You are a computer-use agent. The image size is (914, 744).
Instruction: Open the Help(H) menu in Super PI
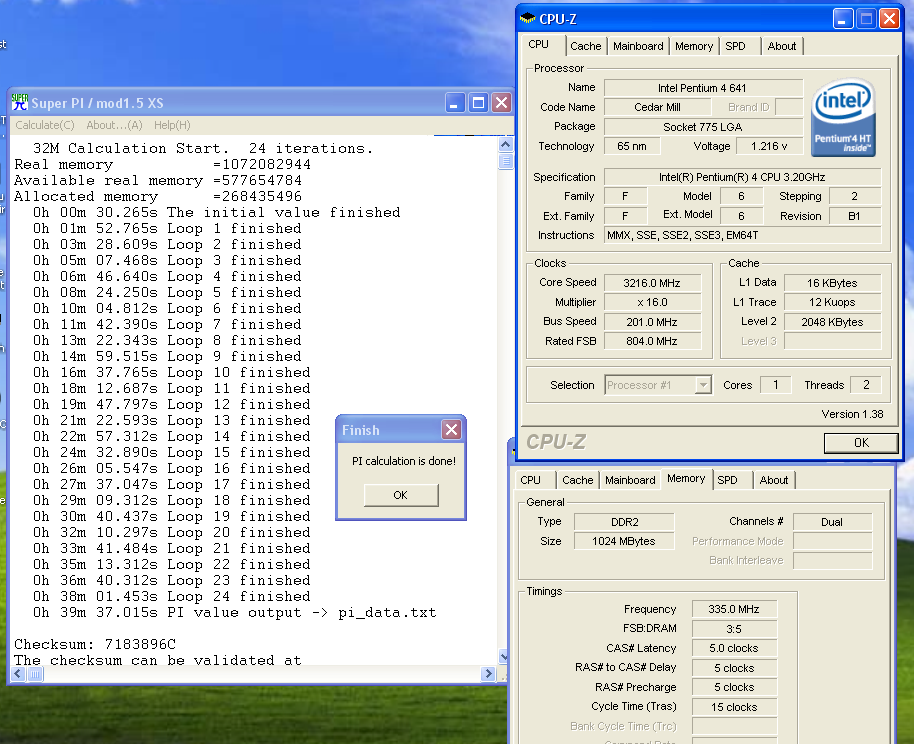(172, 125)
